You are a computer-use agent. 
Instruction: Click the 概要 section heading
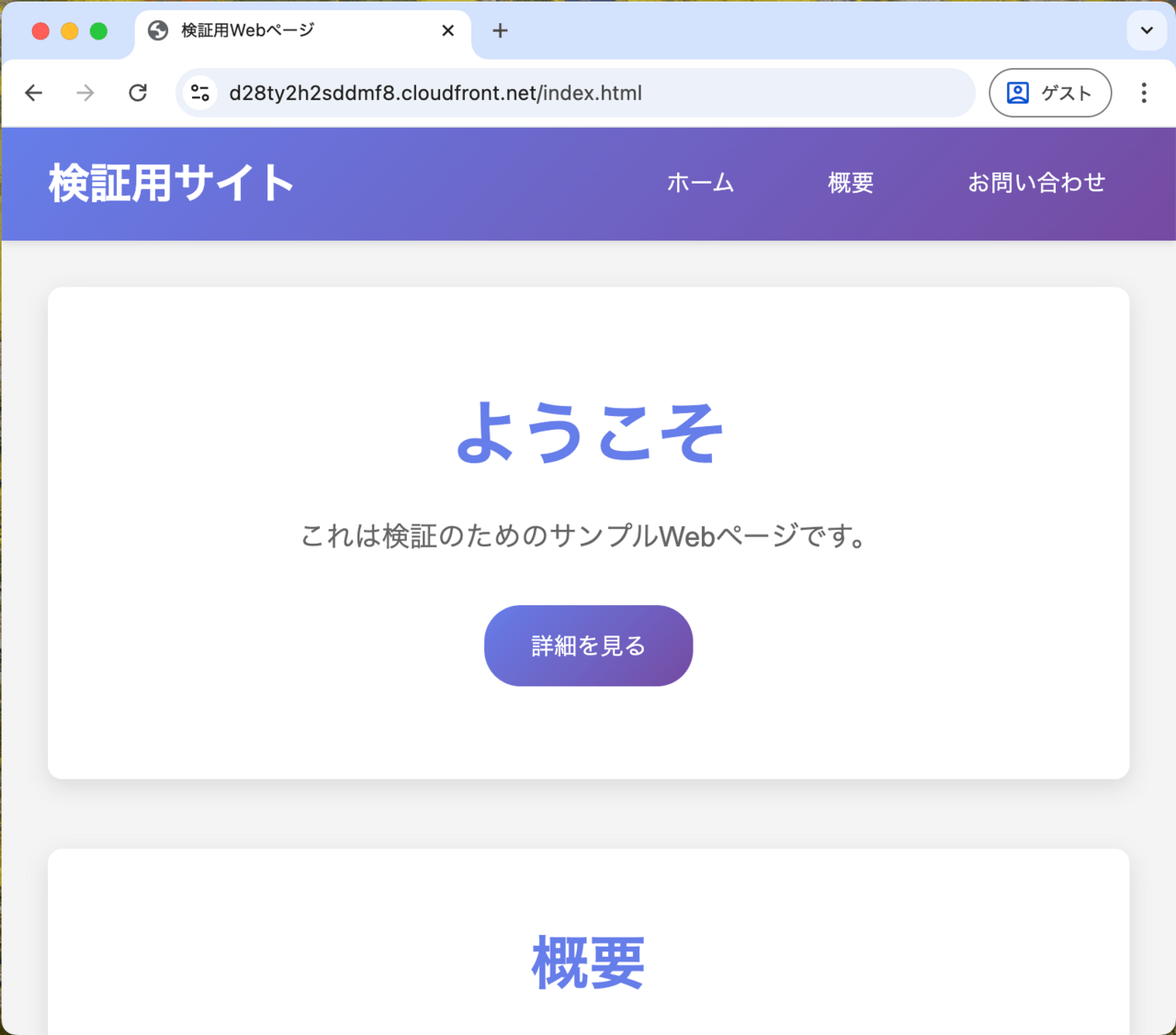tap(588, 962)
